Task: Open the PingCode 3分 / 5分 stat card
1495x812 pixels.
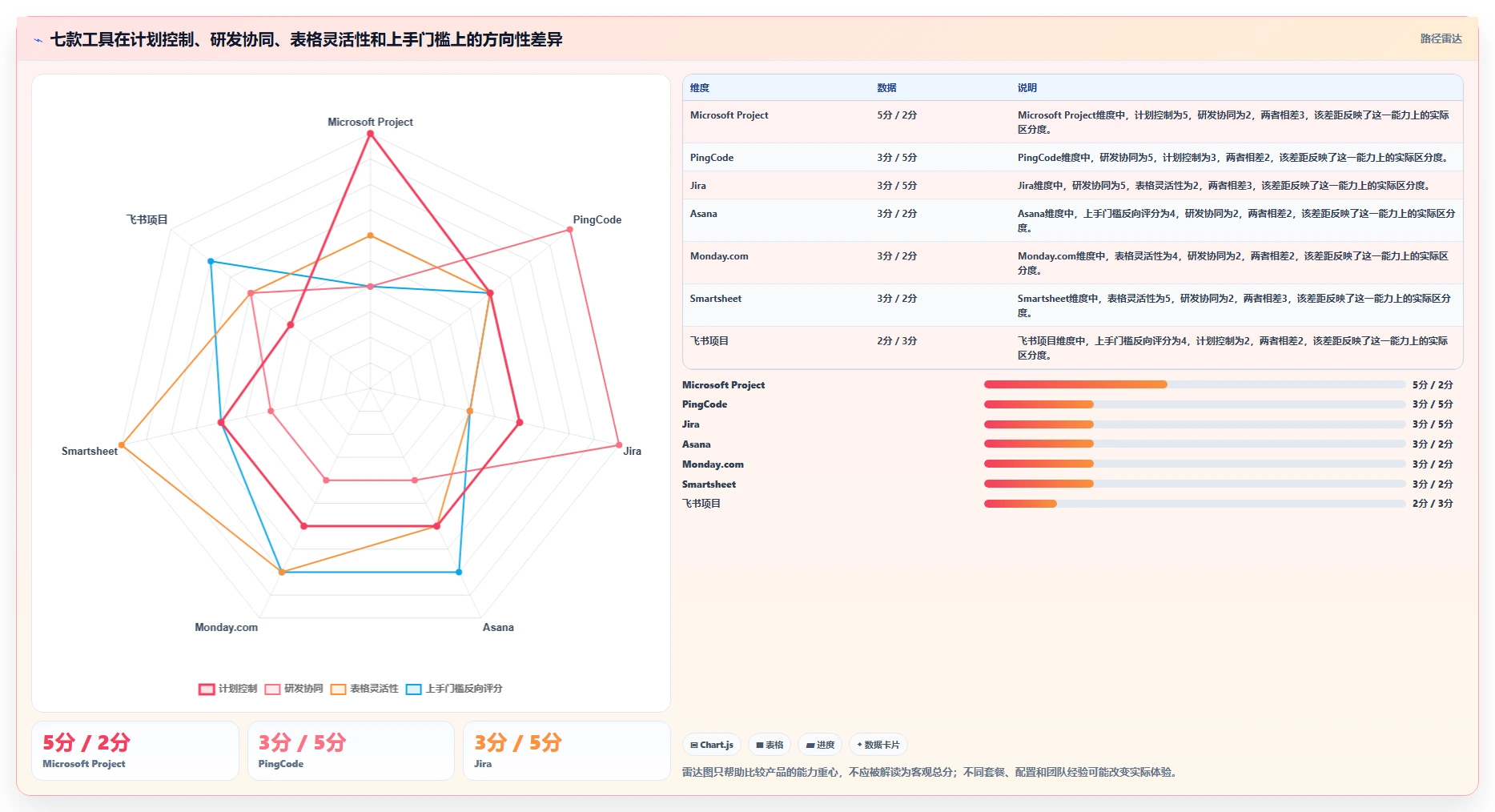Action: pyautogui.click(x=351, y=750)
